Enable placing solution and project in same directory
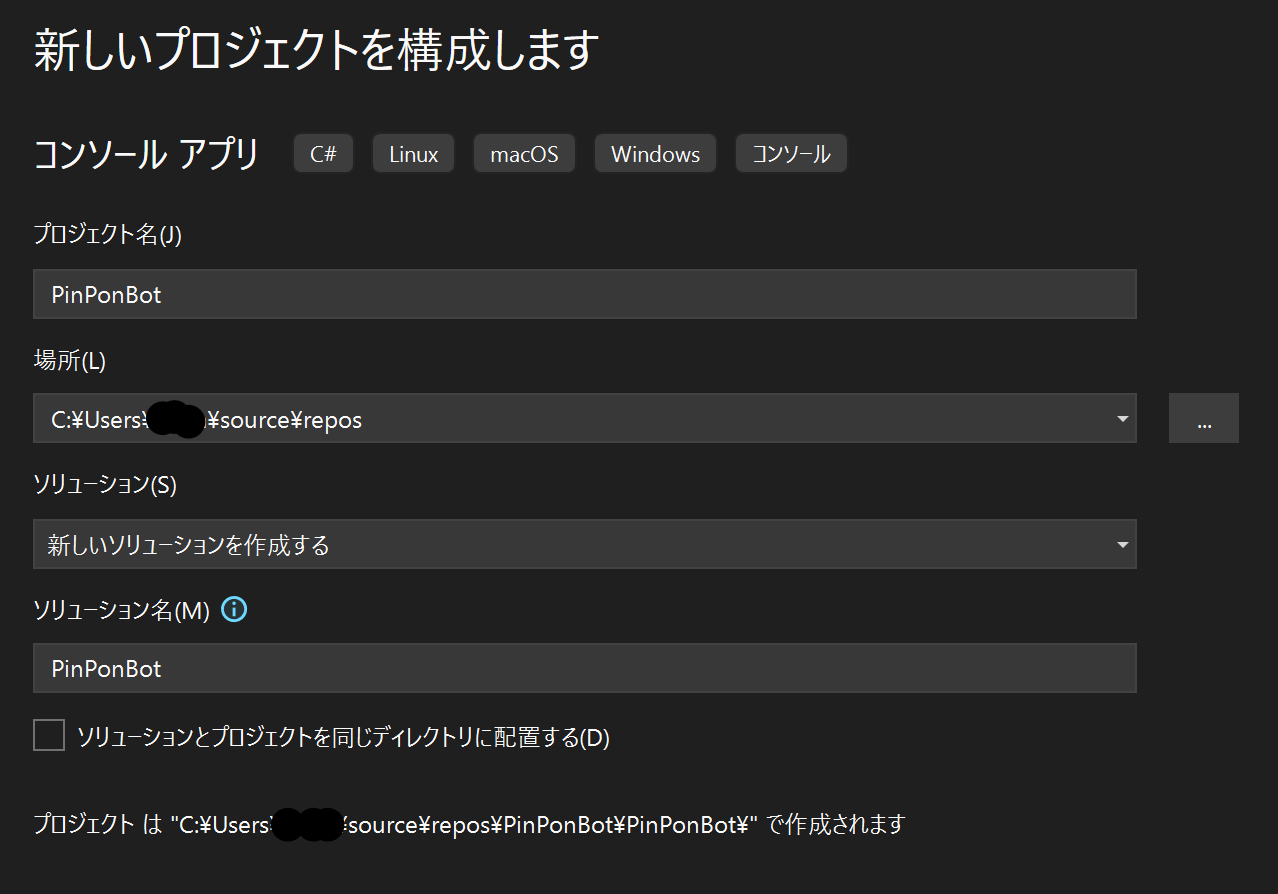The width and height of the screenshot is (1278, 894). tap(49, 735)
